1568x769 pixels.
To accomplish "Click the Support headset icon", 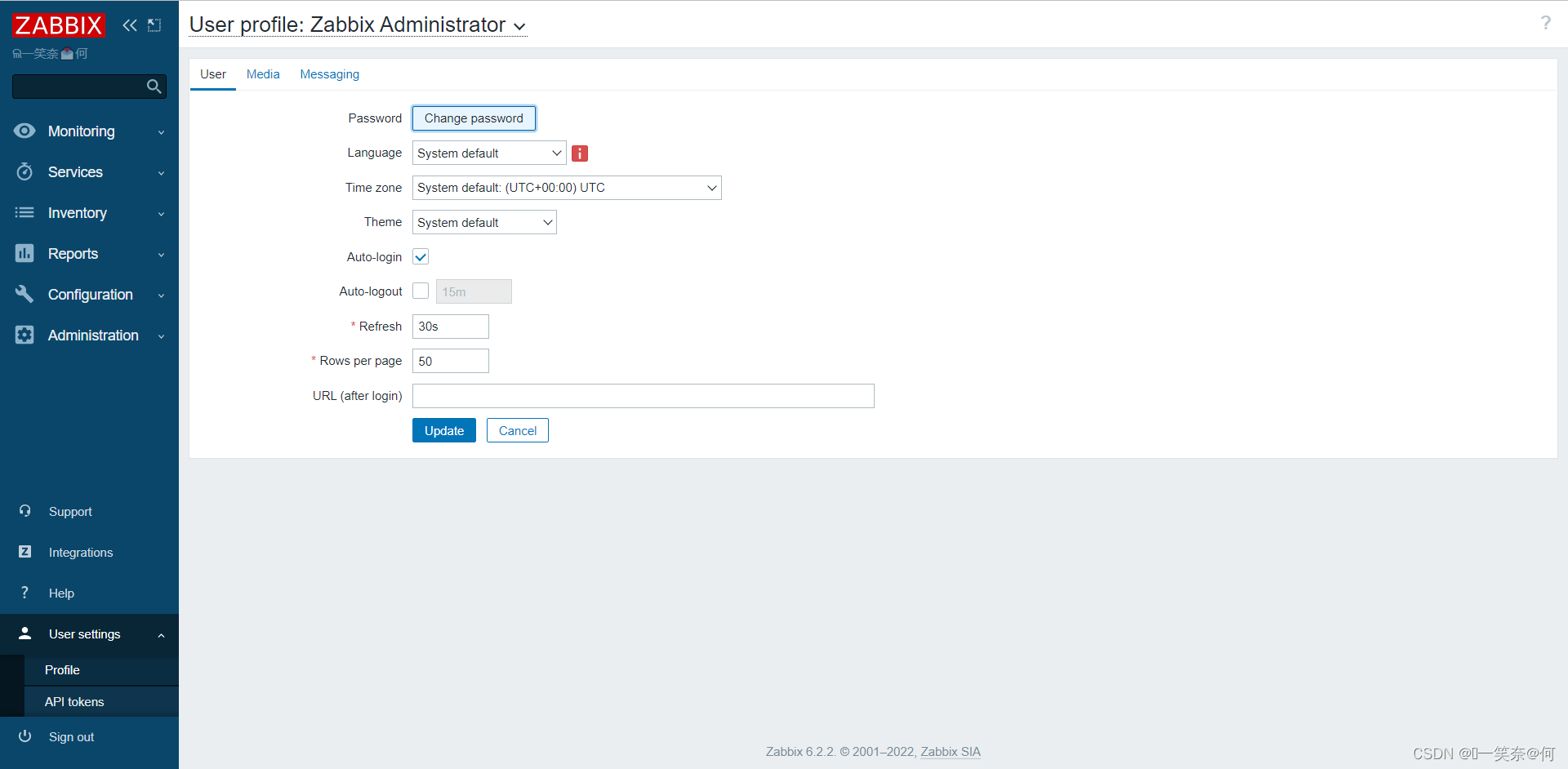I will point(24,511).
